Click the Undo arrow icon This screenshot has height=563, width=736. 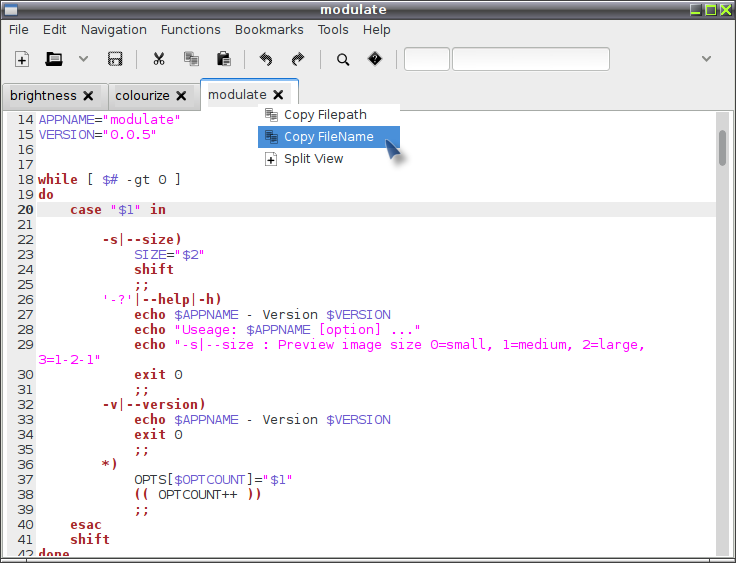[266, 59]
